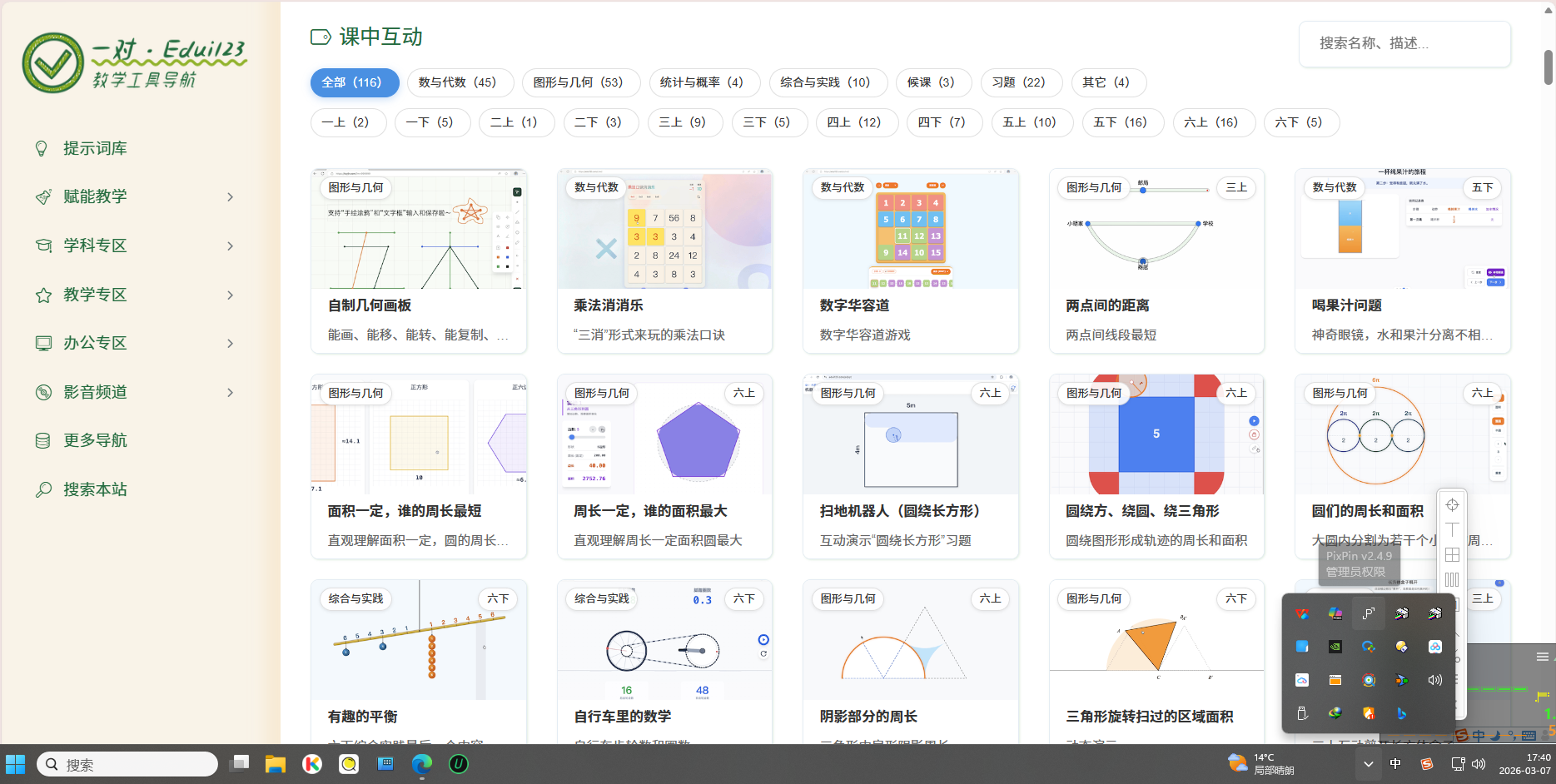The image size is (1556, 784).
Task: Click the Bing icon in the tray popup
Action: (x=1401, y=713)
